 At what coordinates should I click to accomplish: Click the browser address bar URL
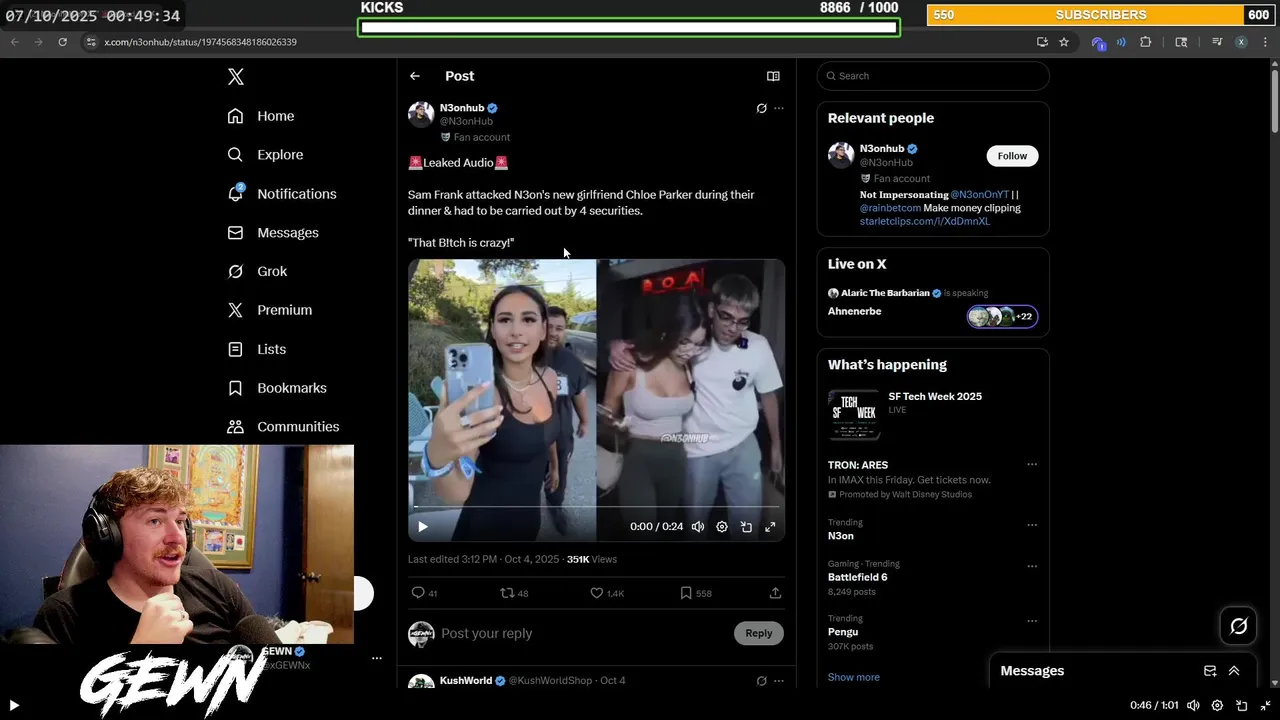[200, 42]
